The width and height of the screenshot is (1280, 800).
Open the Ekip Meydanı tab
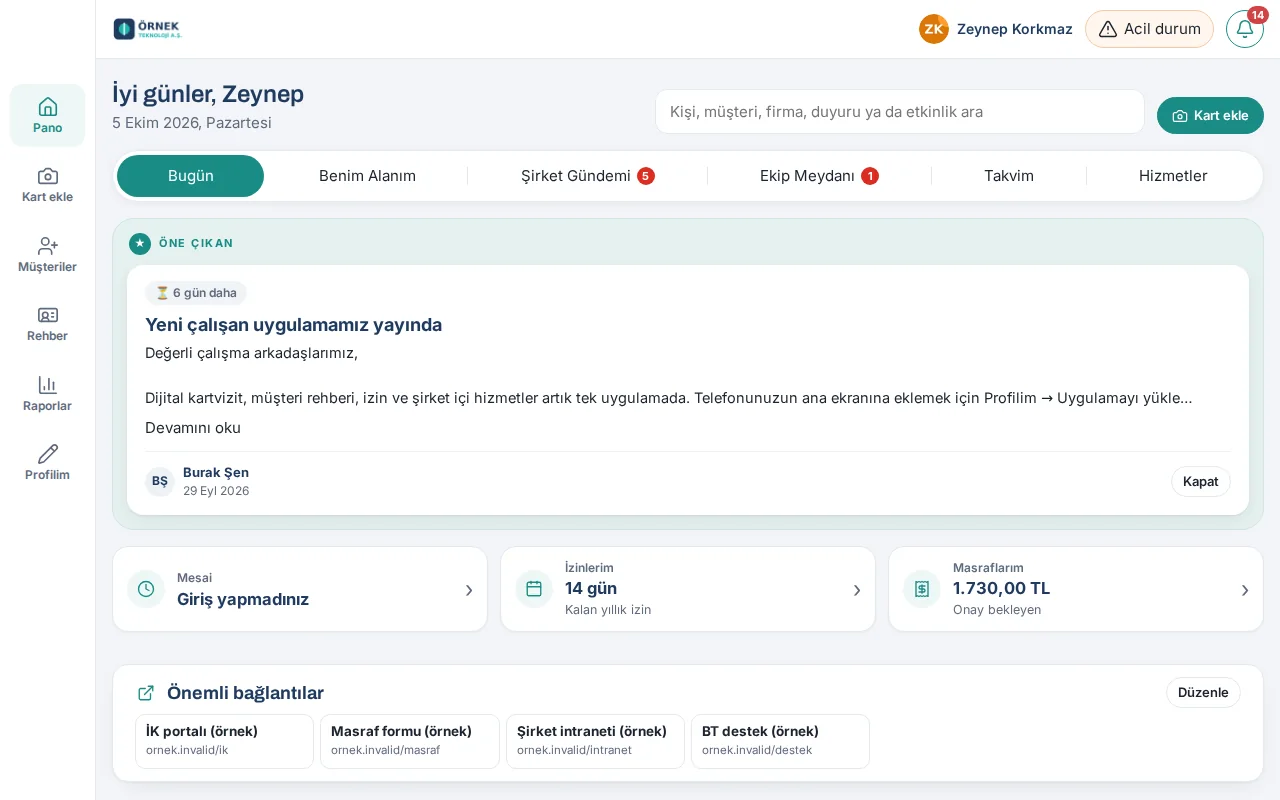tap(819, 176)
